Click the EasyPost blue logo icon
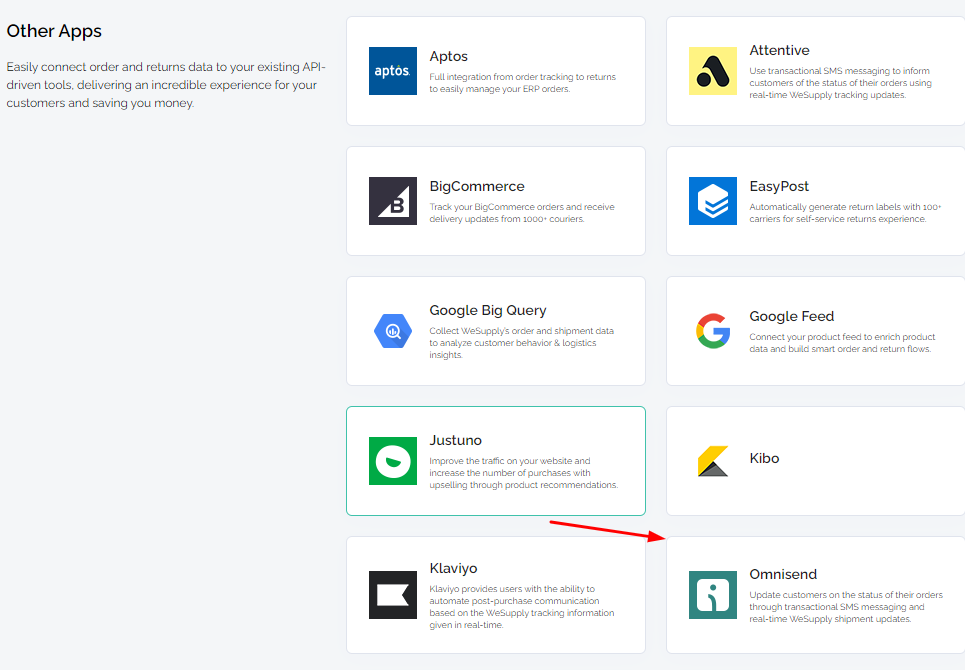965x670 pixels. point(713,201)
